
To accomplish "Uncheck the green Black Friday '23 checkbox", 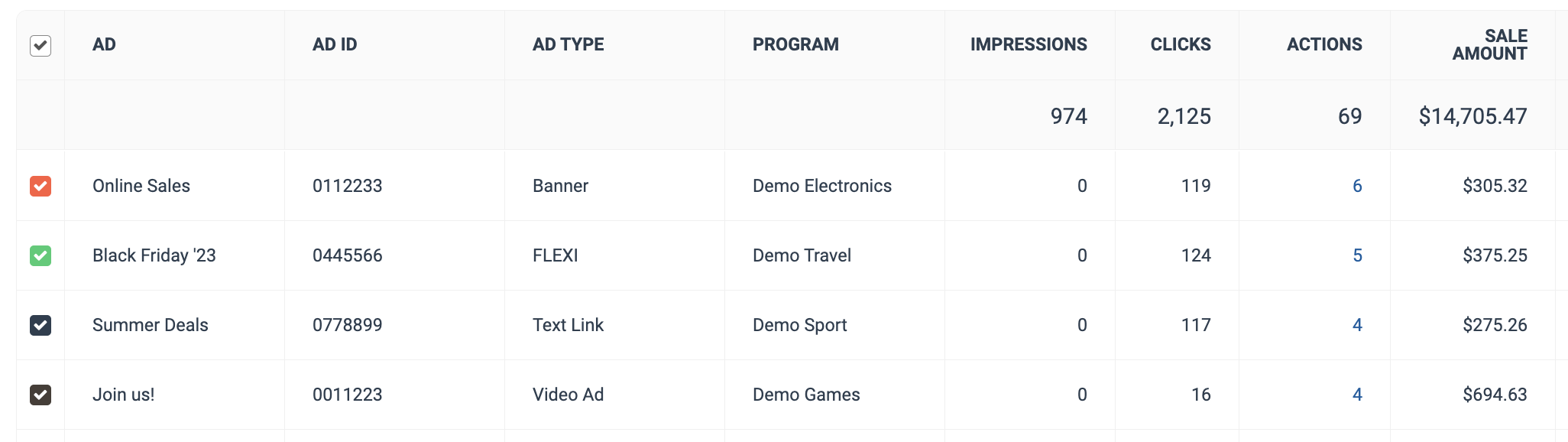I will pos(40,255).
